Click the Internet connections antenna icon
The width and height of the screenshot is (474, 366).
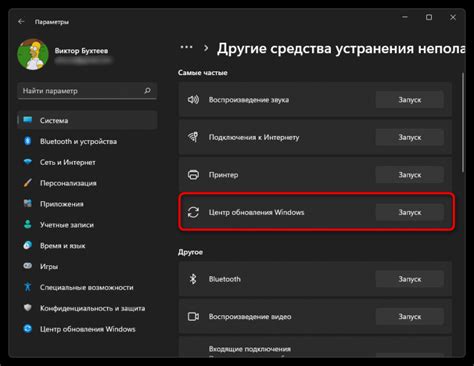tap(193, 137)
